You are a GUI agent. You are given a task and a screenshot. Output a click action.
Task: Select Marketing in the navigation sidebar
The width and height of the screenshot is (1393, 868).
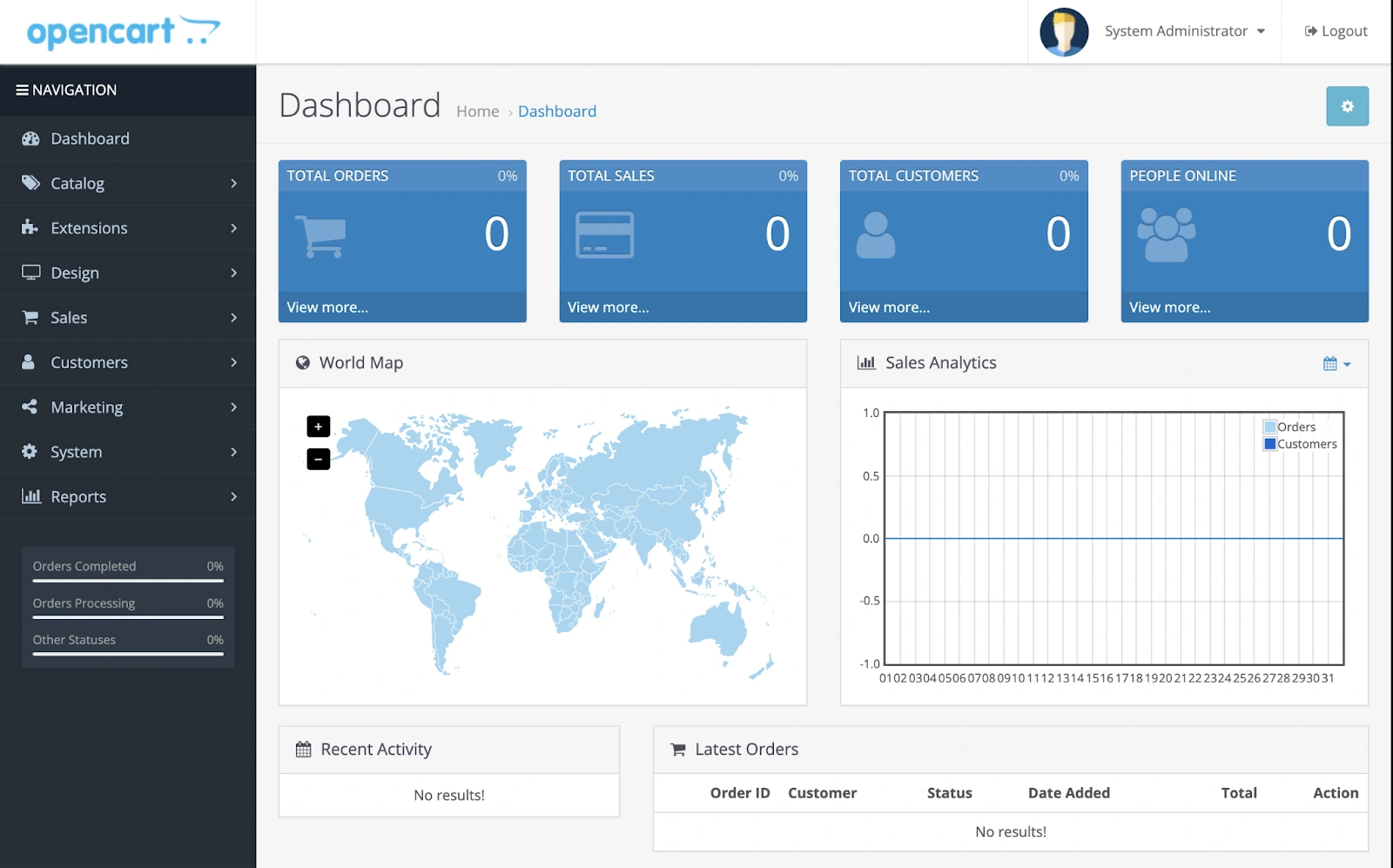click(128, 407)
